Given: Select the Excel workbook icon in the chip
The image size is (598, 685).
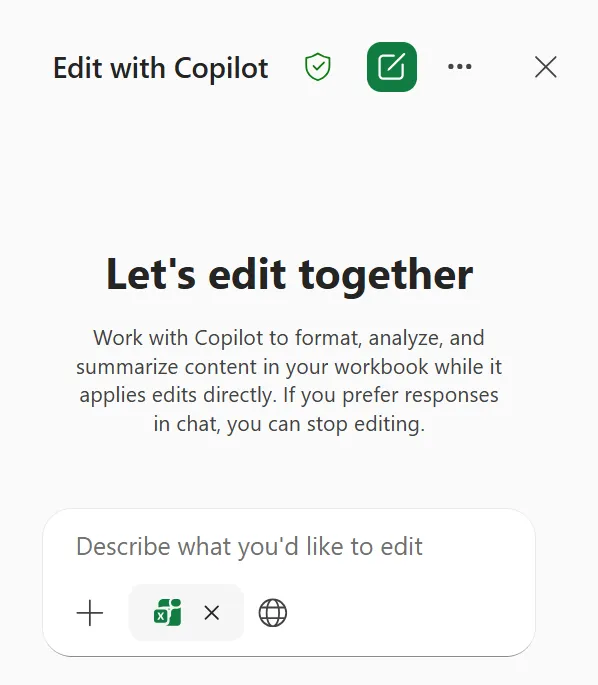Looking at the screenshot, I should [168, 612].
